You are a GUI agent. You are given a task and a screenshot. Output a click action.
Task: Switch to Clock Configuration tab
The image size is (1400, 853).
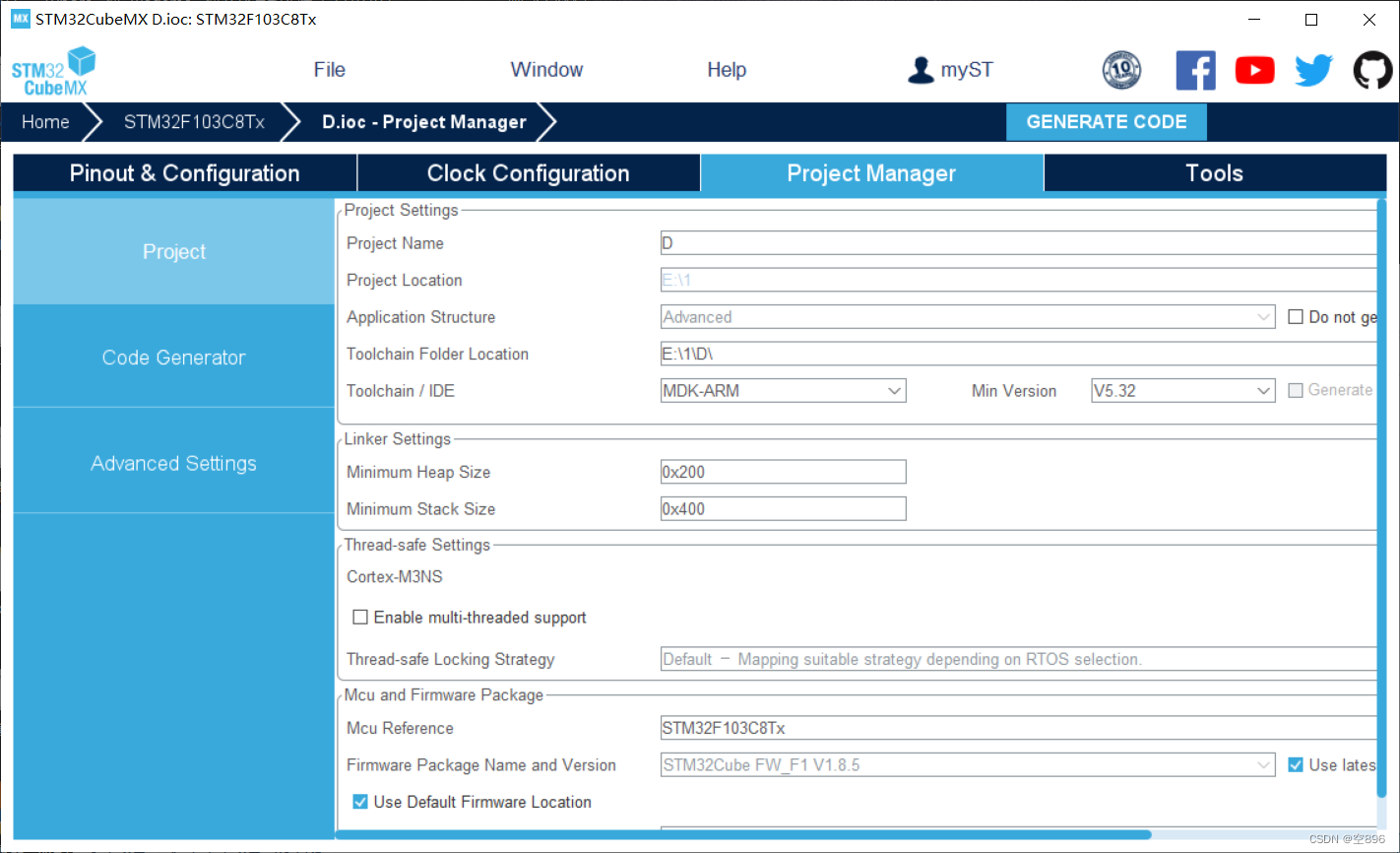click(528, 173)
